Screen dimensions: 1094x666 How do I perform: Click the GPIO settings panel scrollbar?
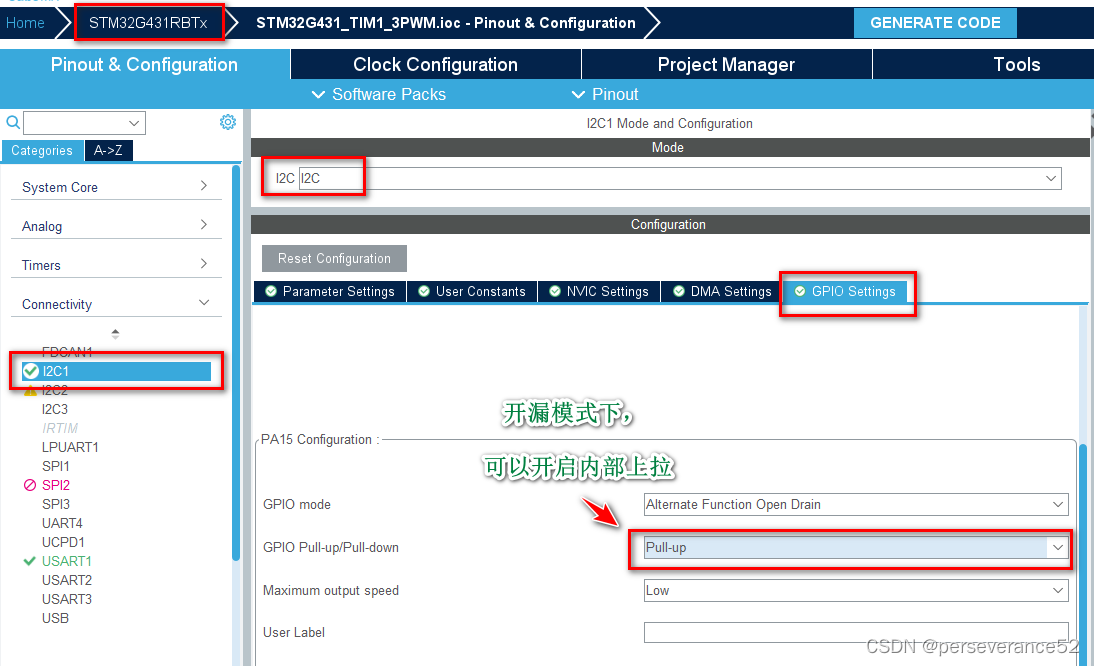tap(1083, 554)
